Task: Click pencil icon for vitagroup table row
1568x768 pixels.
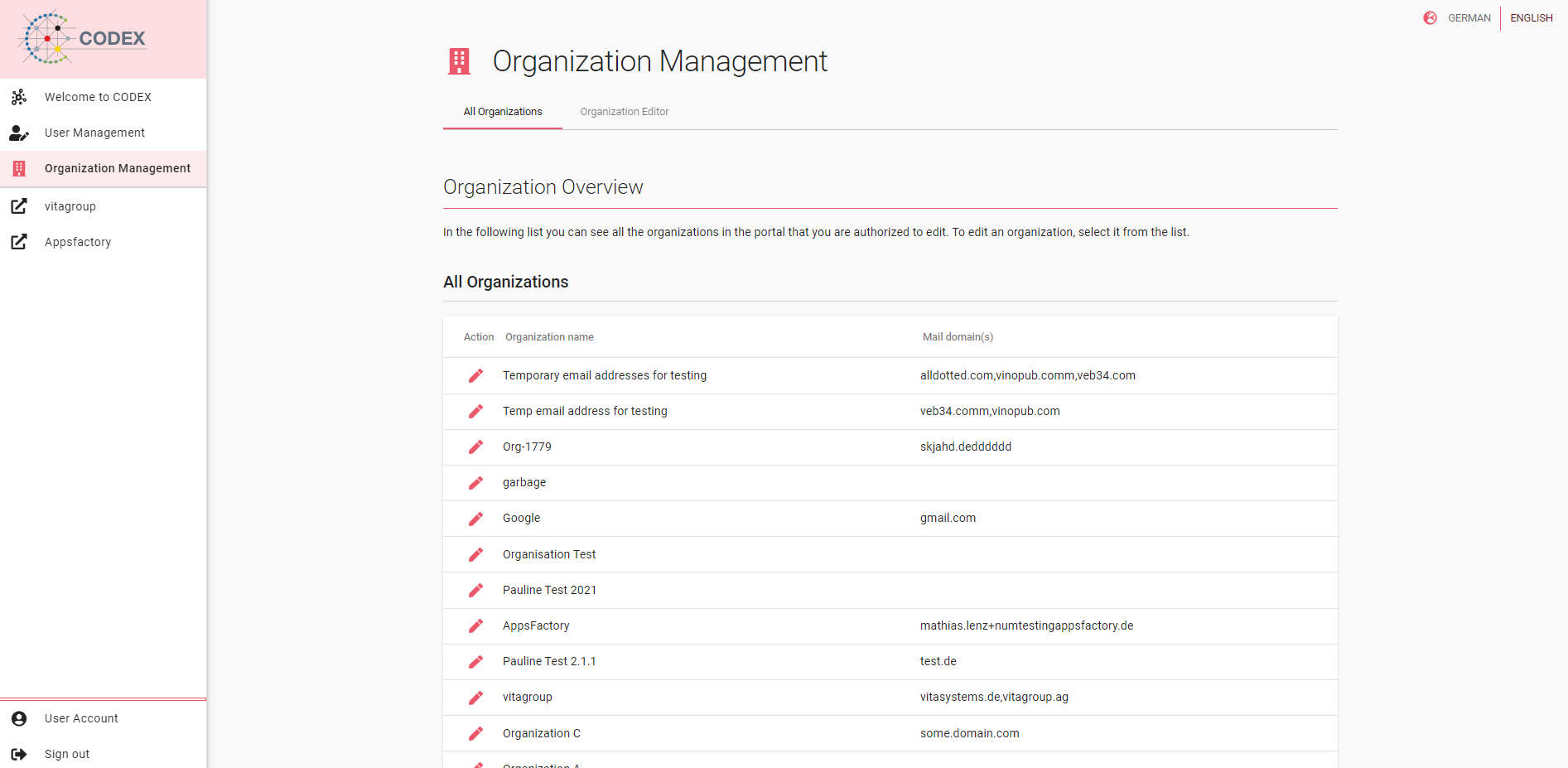Action: pos(475,698)
